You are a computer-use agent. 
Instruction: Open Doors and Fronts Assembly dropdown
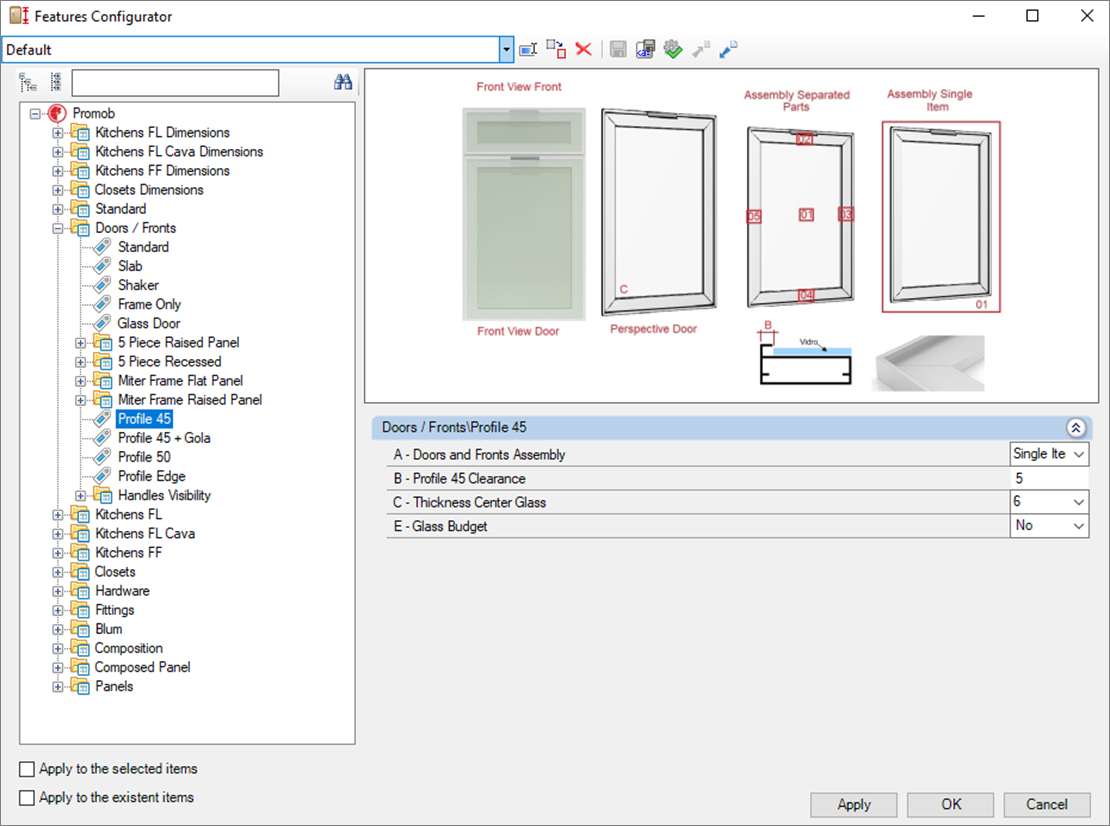tap(1079, 454)
